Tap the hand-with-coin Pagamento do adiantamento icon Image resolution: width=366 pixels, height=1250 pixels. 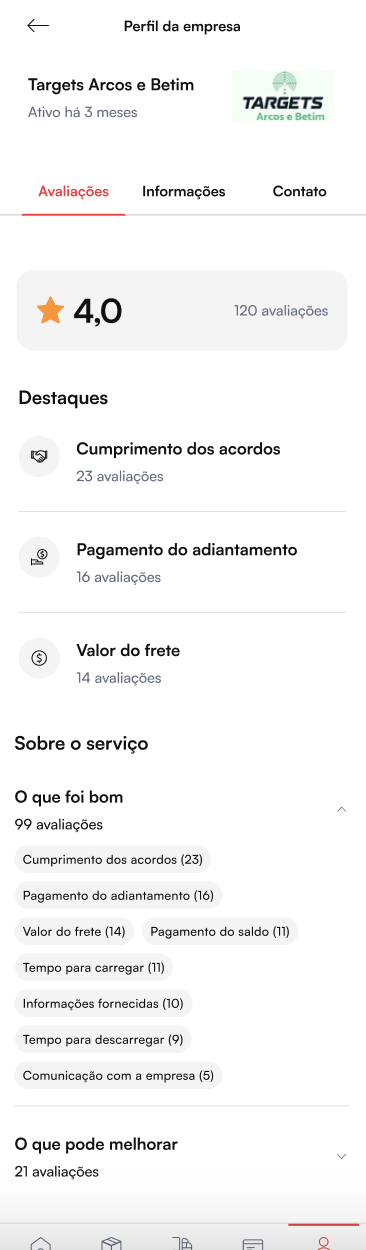(x=39, y=557)
